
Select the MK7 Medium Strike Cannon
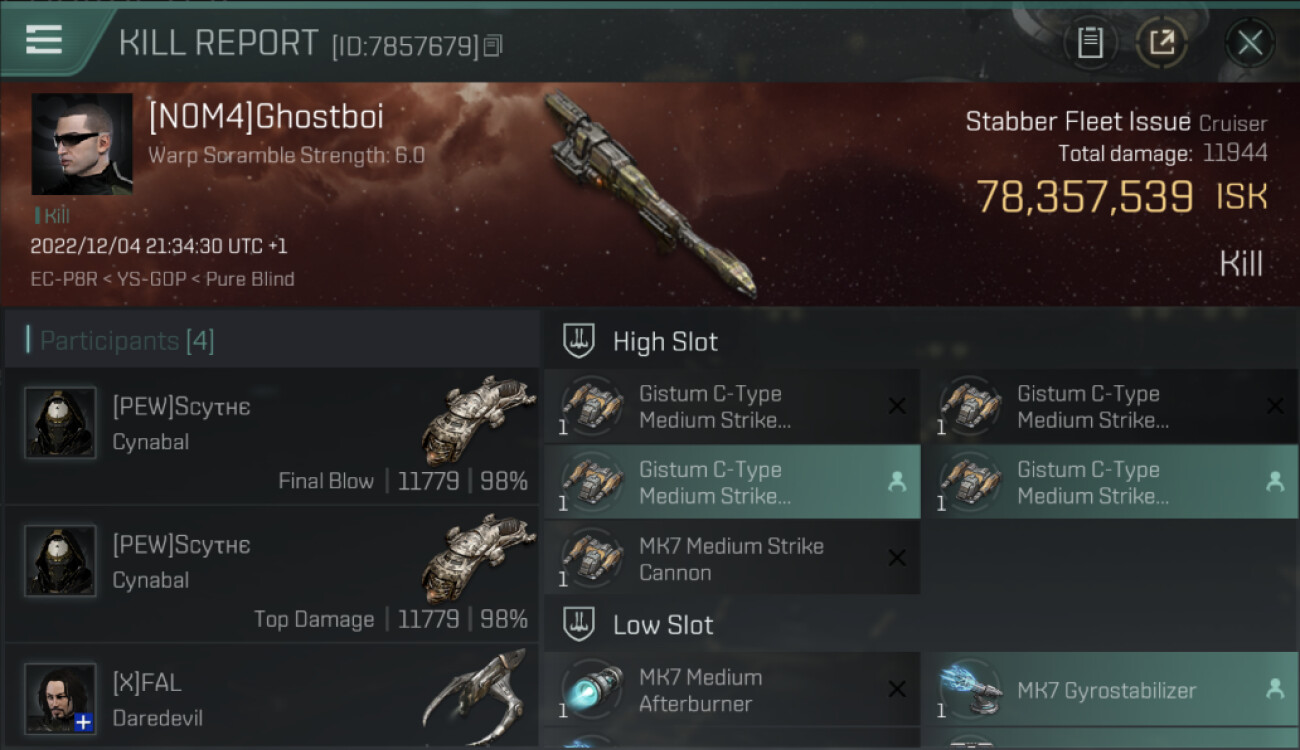732,559
